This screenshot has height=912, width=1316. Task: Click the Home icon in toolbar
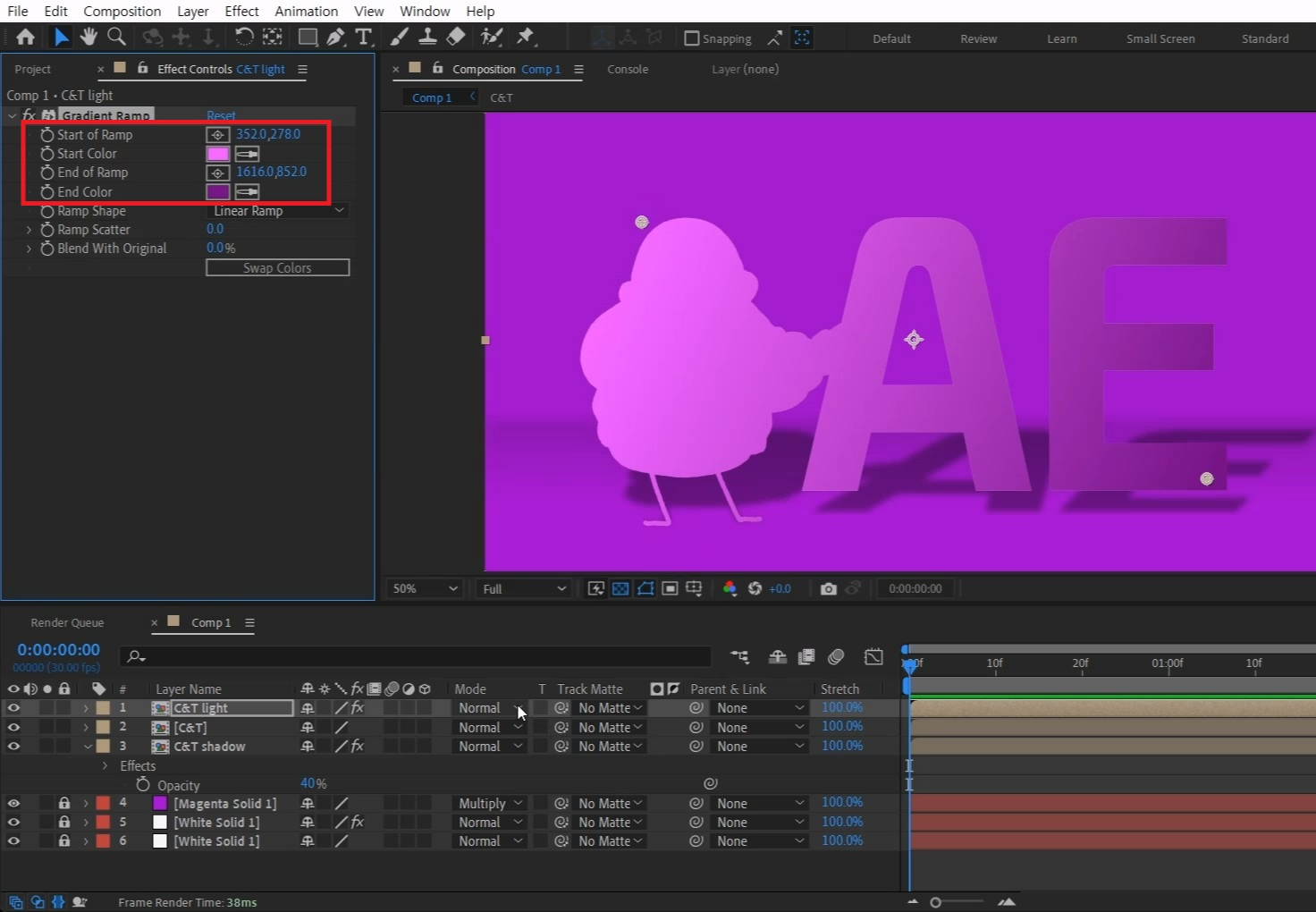click(x=25, y=37)
